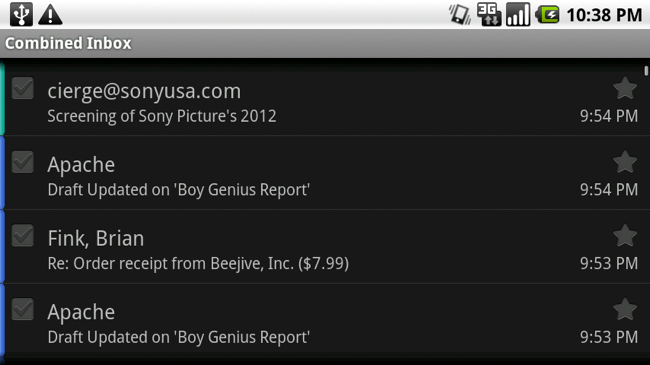Click the inbox list scrollbar thumb
This screenshot has width=650, height=365.
coord(646,71)
